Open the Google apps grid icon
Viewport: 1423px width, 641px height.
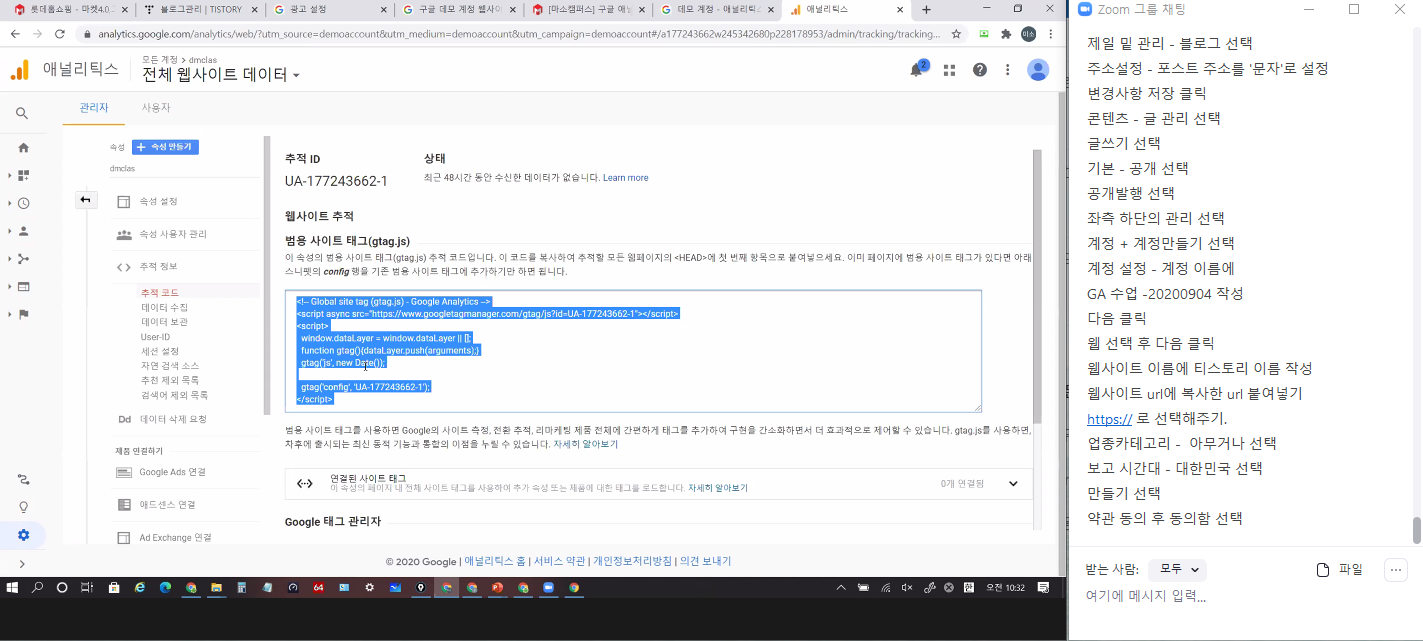(949, 70)
